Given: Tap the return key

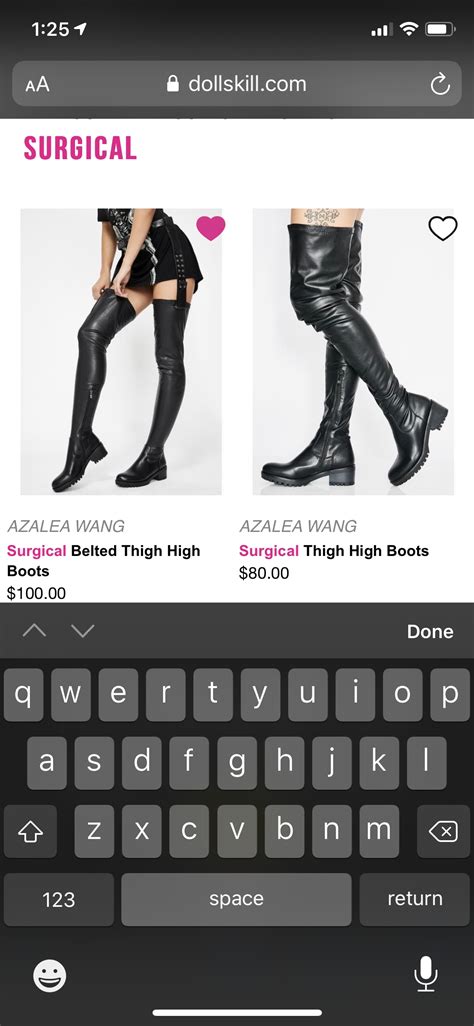Looking at the screenshot, I should [414, 900].
